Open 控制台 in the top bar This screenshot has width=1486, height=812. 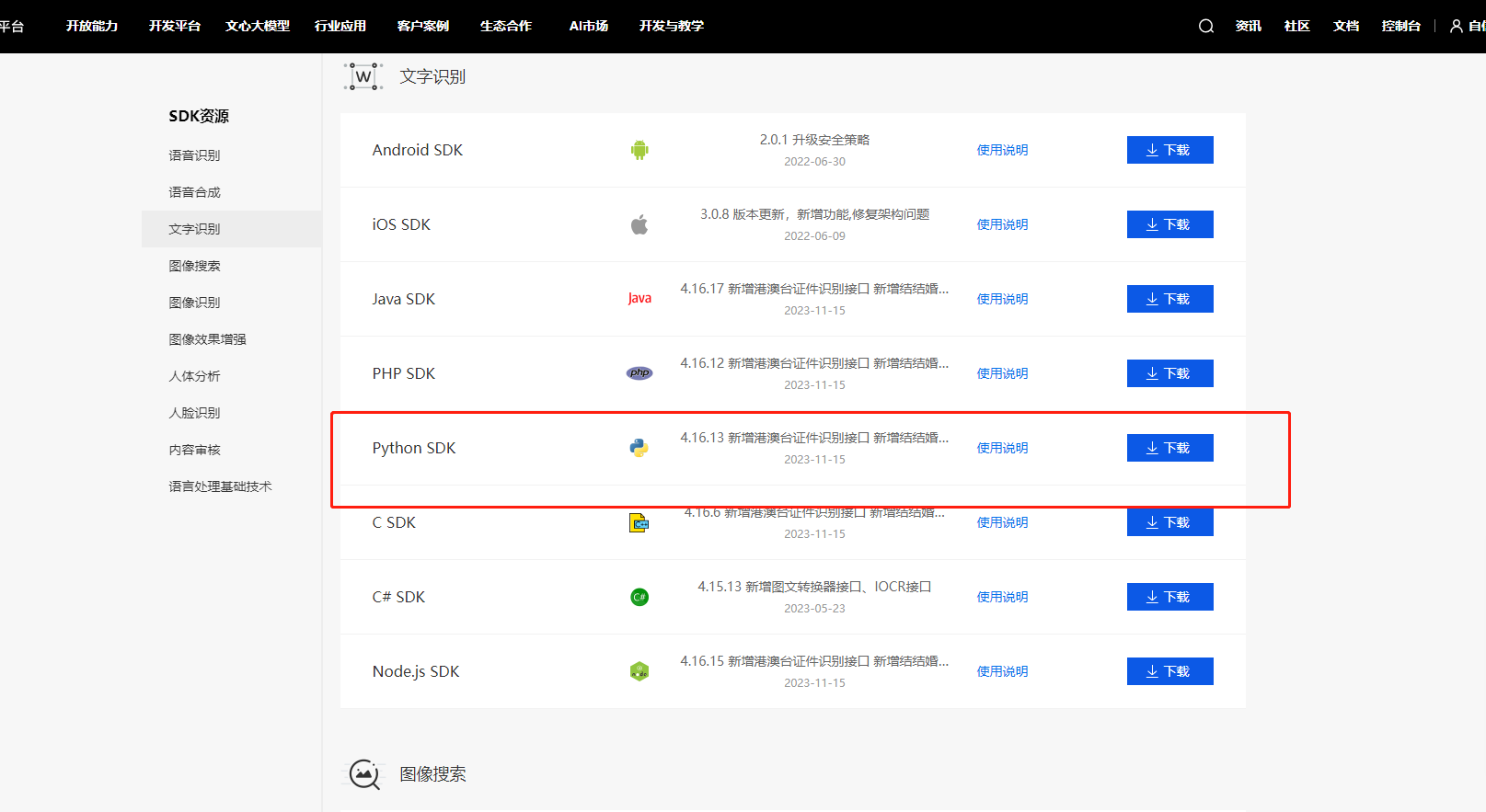(x=1401, y=26)
